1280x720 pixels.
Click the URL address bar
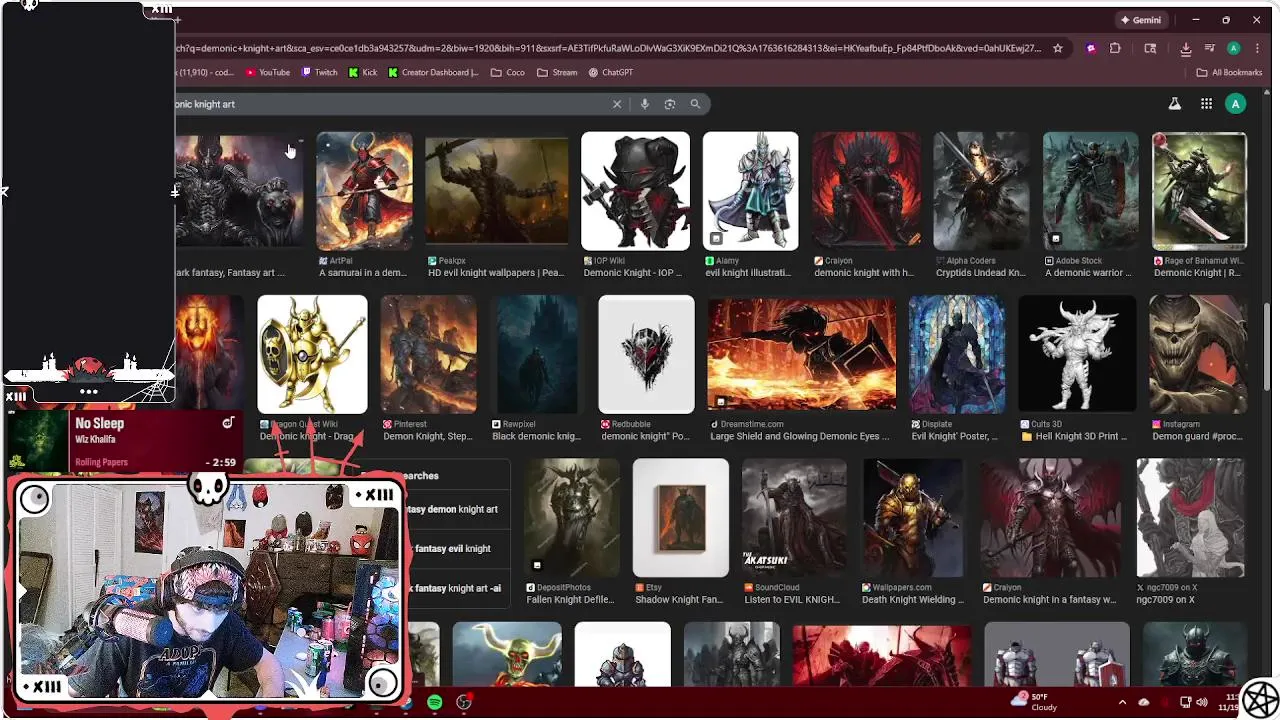pyautogui.click(x=610, y=48)
